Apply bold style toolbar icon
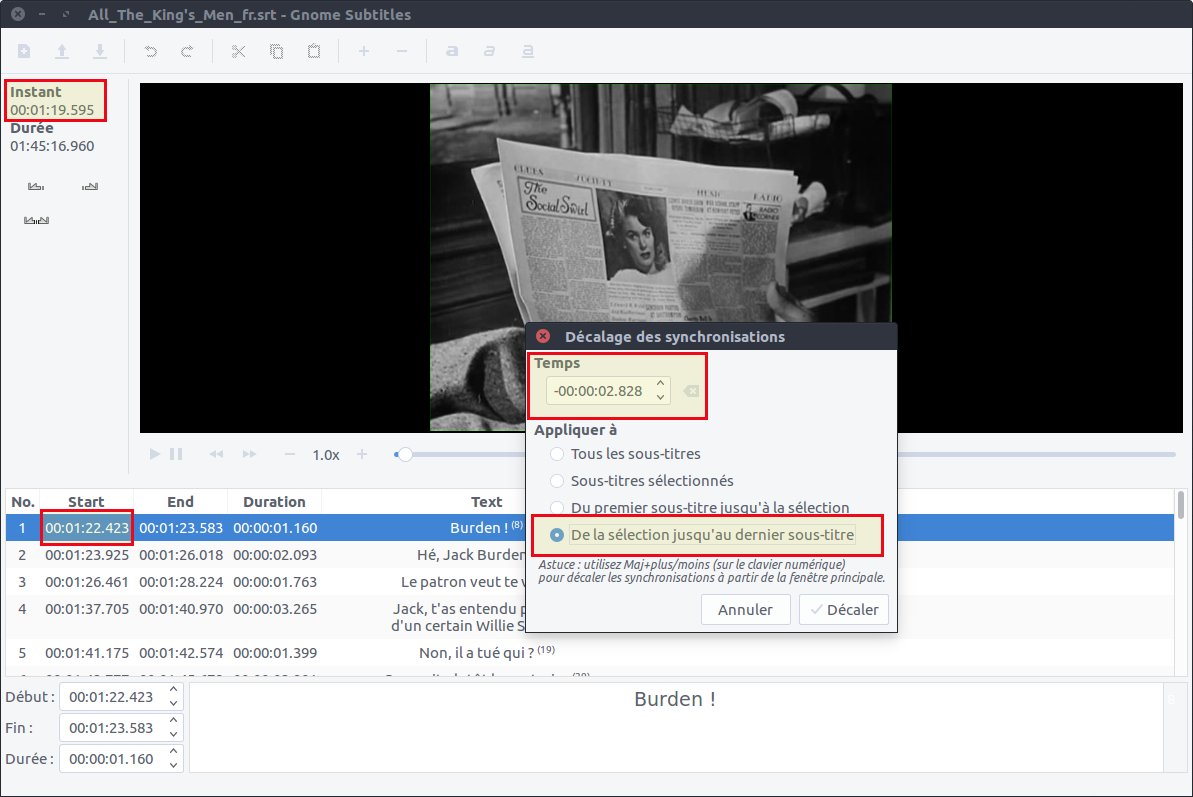 452,51
